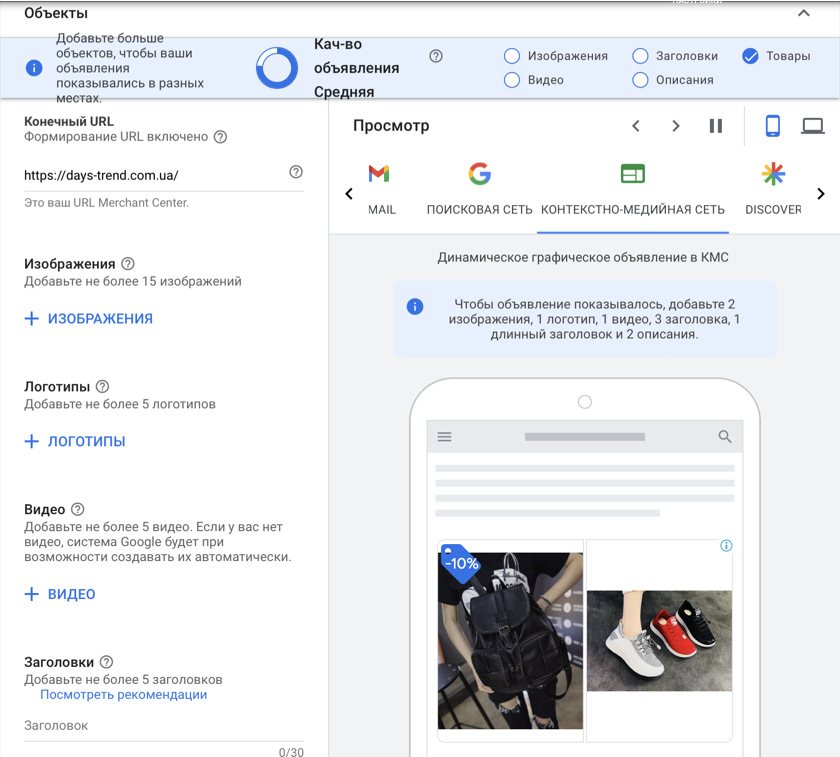Click the ad info icon above sneakers
840x757 pixels.
tap(726, 546)
